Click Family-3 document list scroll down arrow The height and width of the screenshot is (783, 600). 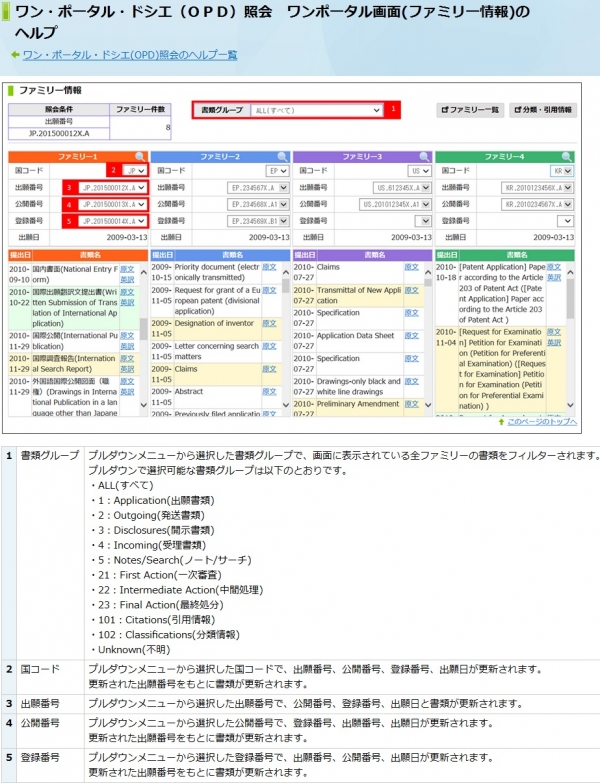coord(428,405)
